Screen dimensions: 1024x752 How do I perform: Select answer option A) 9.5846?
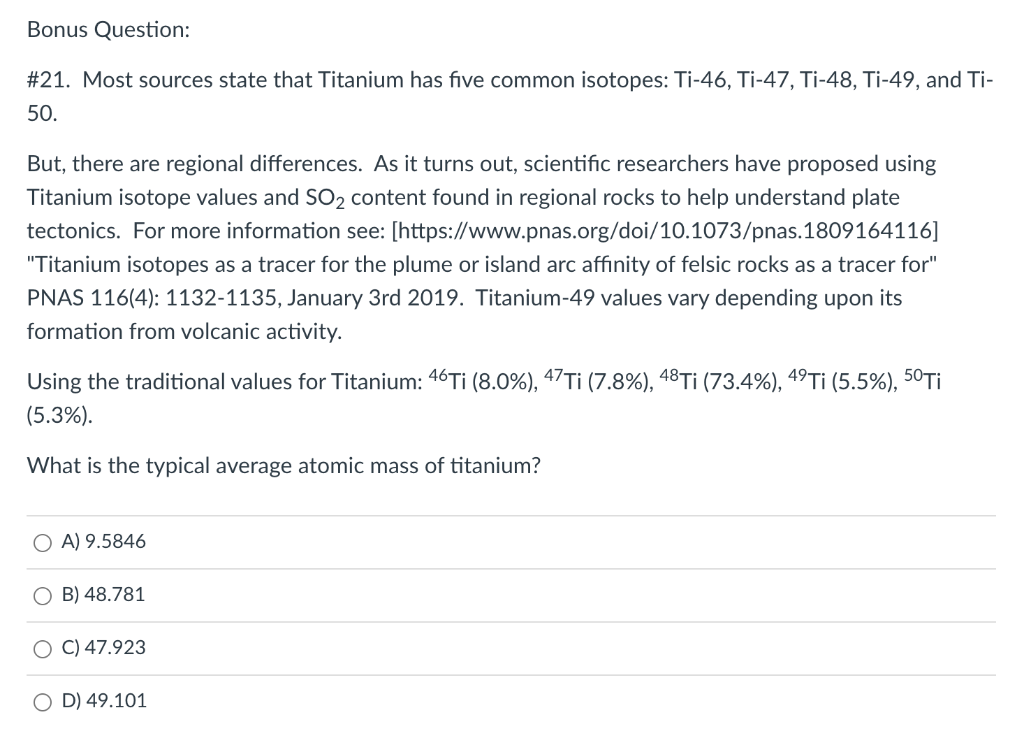pos(103,541)
